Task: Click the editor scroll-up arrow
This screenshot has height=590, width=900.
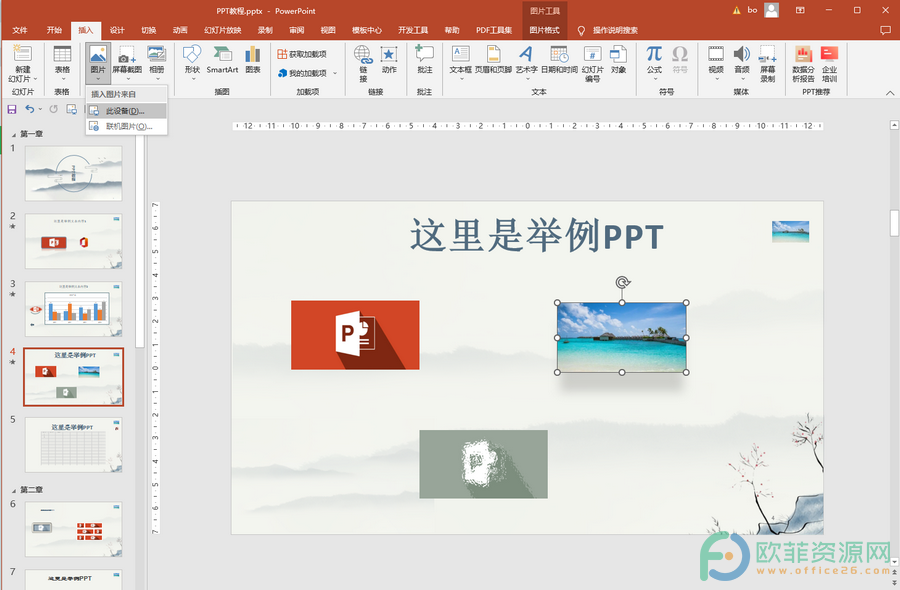Action: pos(894,125)
